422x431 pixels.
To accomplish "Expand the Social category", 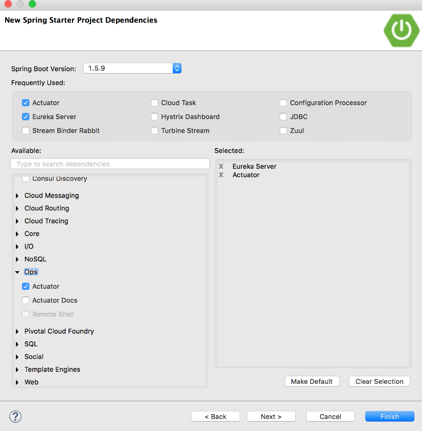I will tap(17, 357).
